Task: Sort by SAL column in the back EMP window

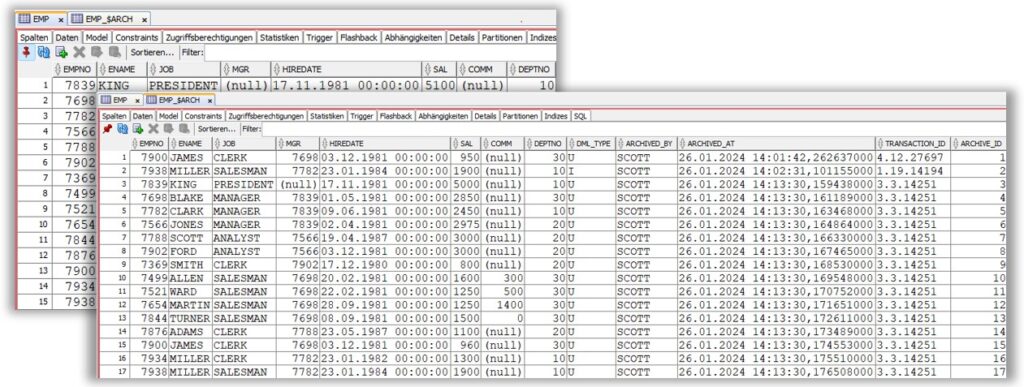Action: (439, 69)
